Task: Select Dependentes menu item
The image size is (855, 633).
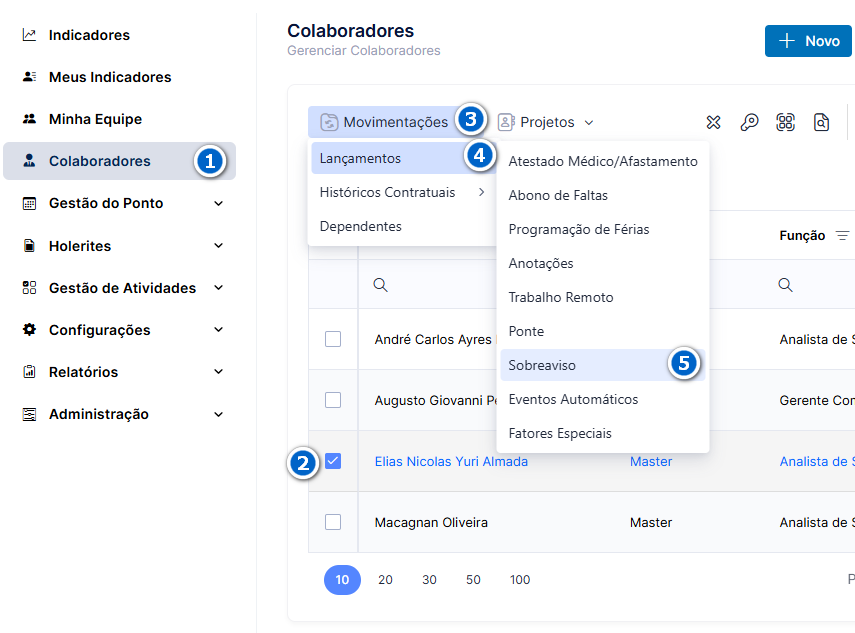Action: [x=360, y=226]
